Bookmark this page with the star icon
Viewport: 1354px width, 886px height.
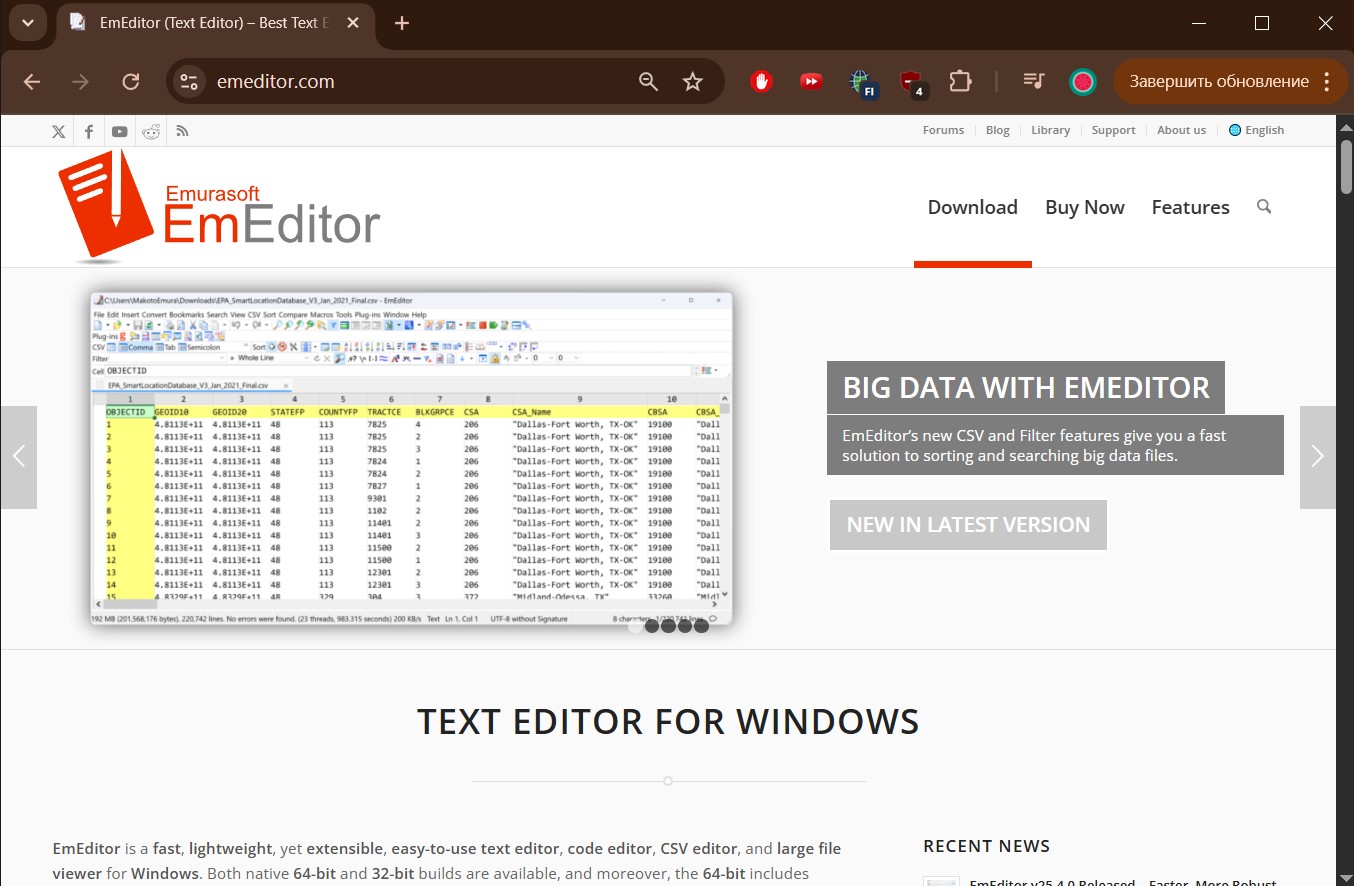pos(693,82)
